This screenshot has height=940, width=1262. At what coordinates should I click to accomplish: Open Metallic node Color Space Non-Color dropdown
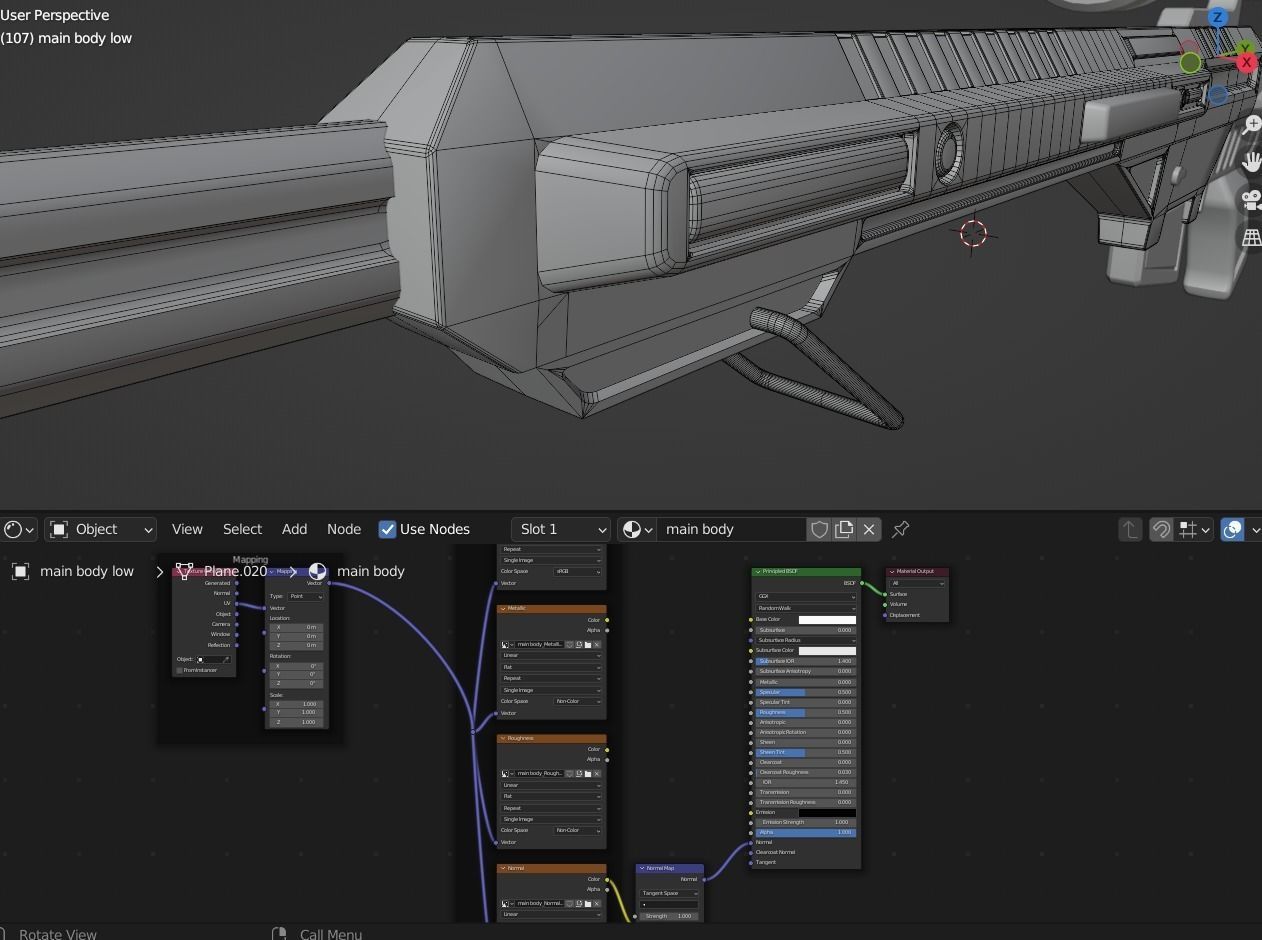(578, 701)
